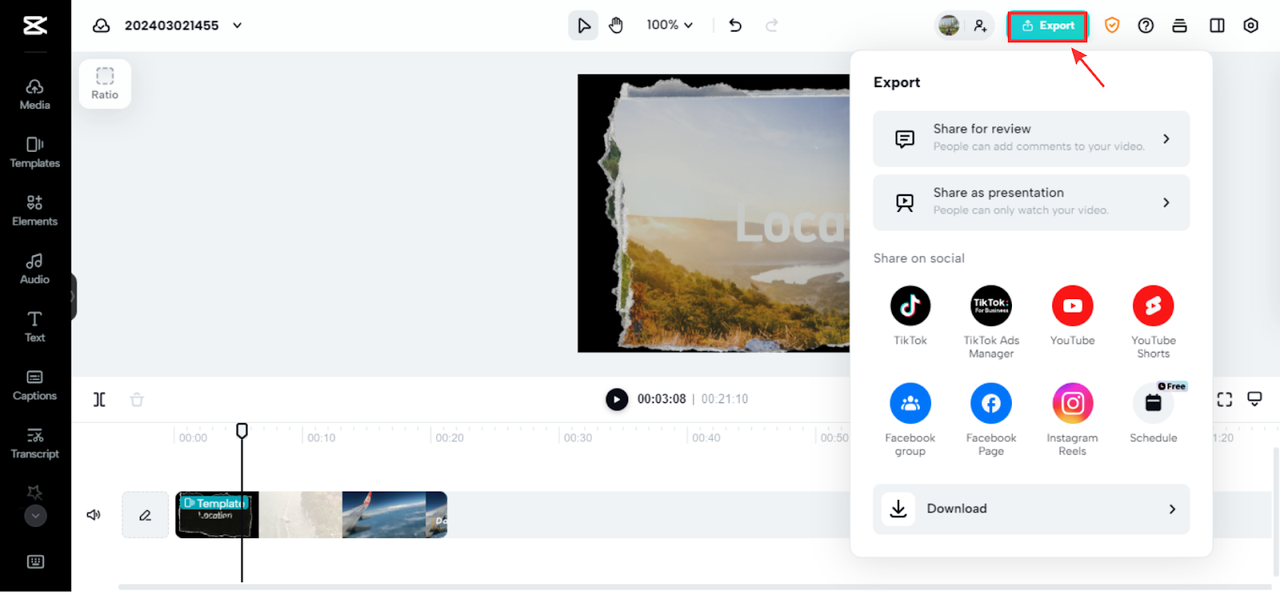1280x595 pixels.
Task: Click the current time 00:03:08
Action: tap(662, 399)
